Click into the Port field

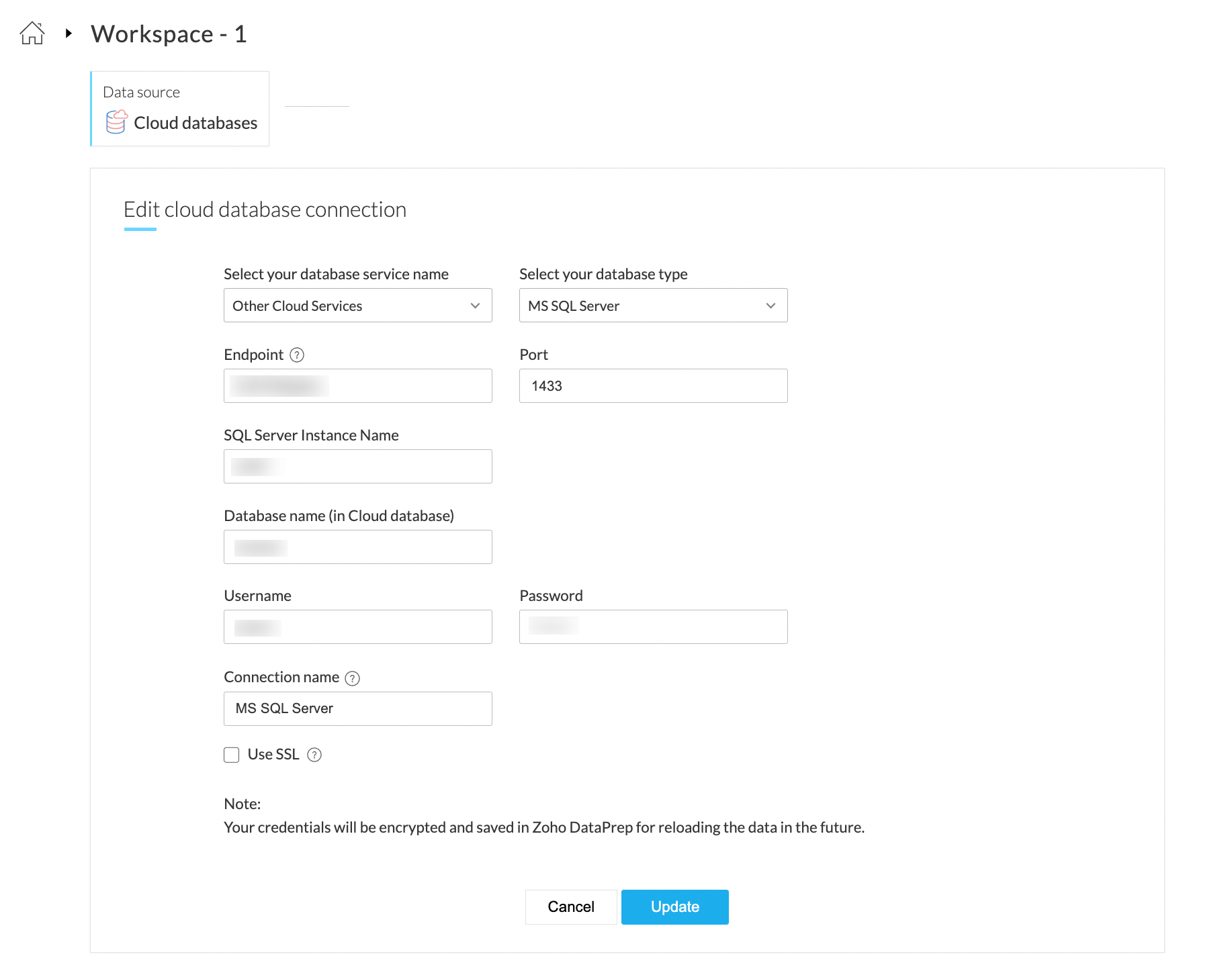pos(653,386)
